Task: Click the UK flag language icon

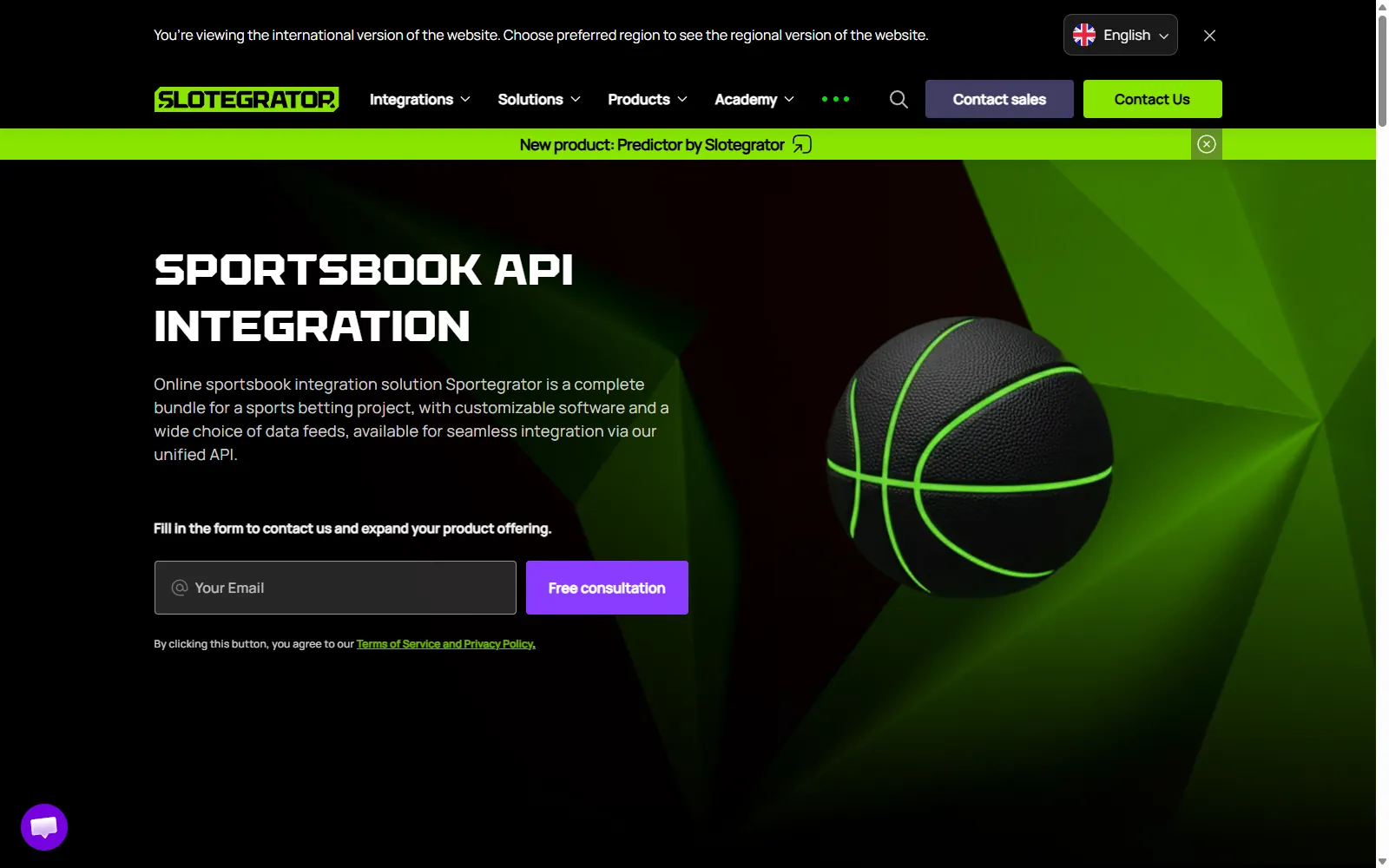Action: tap(1084, 35)
